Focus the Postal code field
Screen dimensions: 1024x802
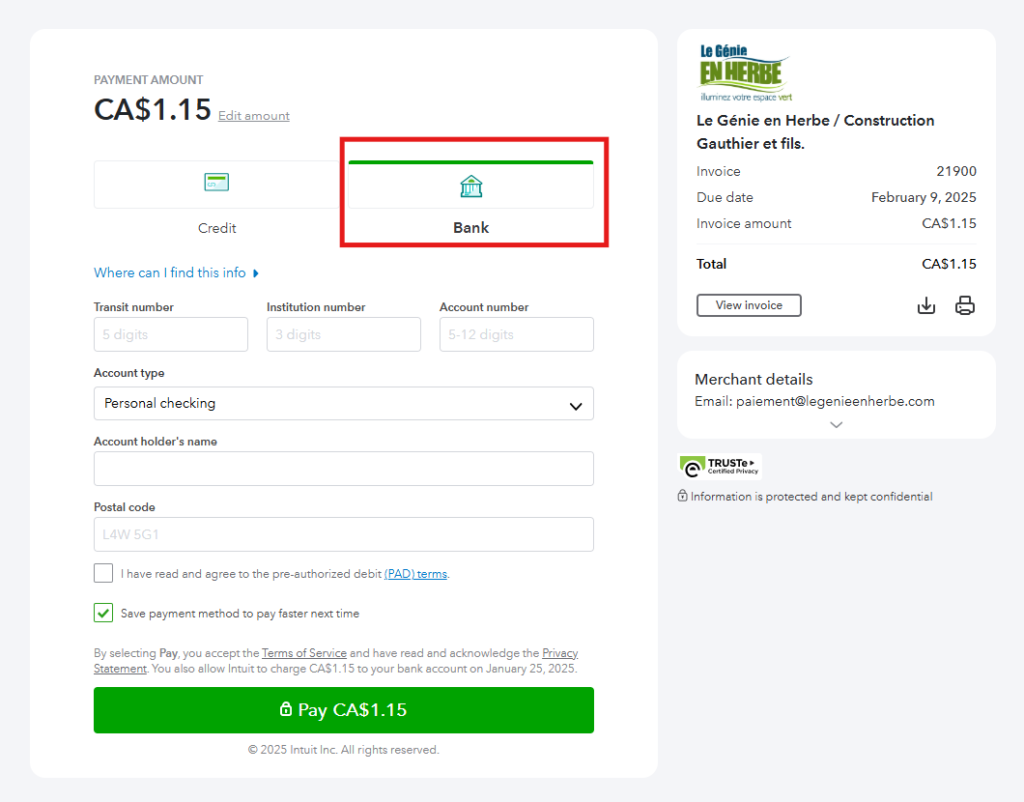(x=344, y=534)
